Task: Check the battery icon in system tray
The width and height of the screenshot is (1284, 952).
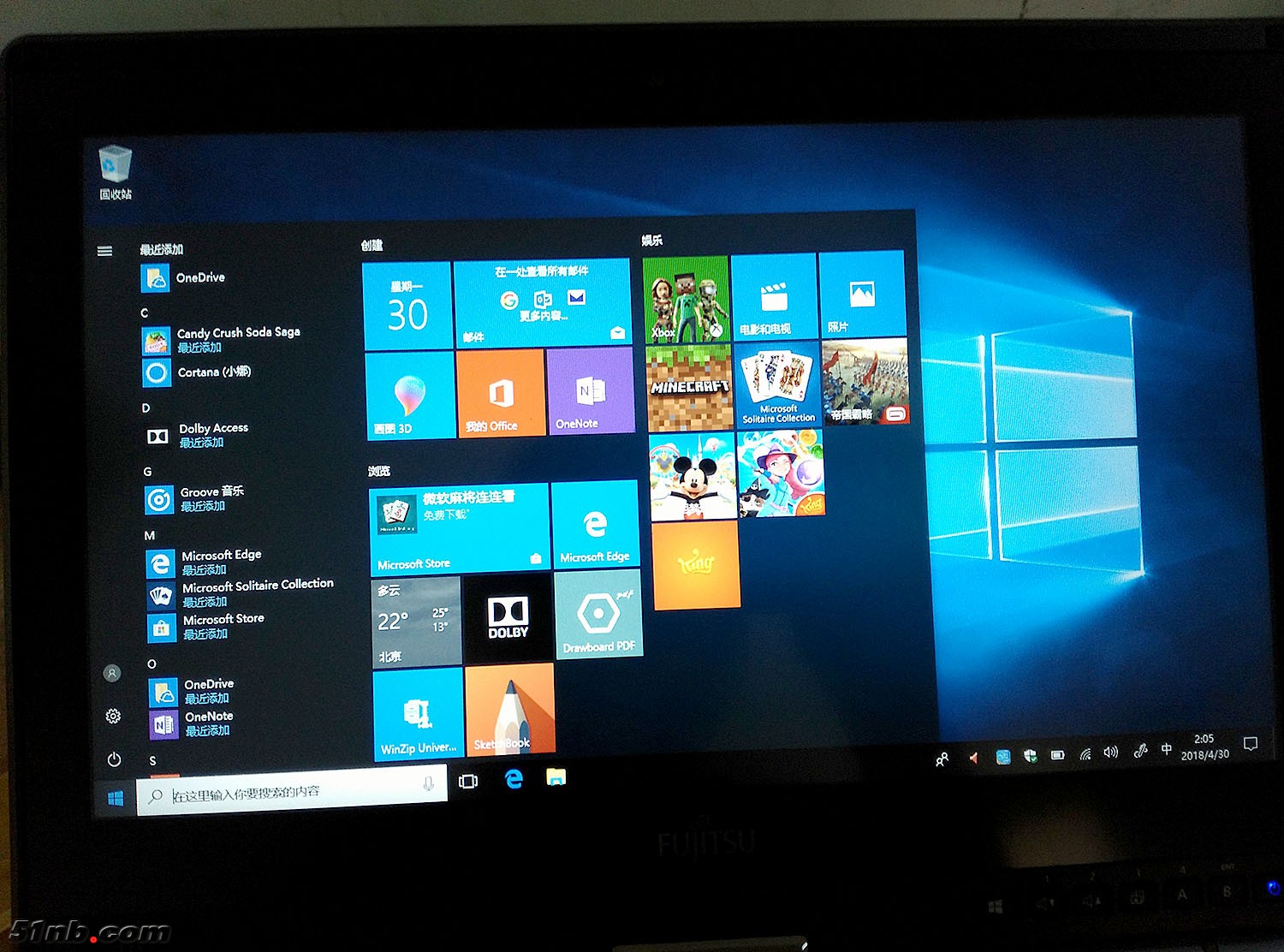Action: pos(1058,755)
